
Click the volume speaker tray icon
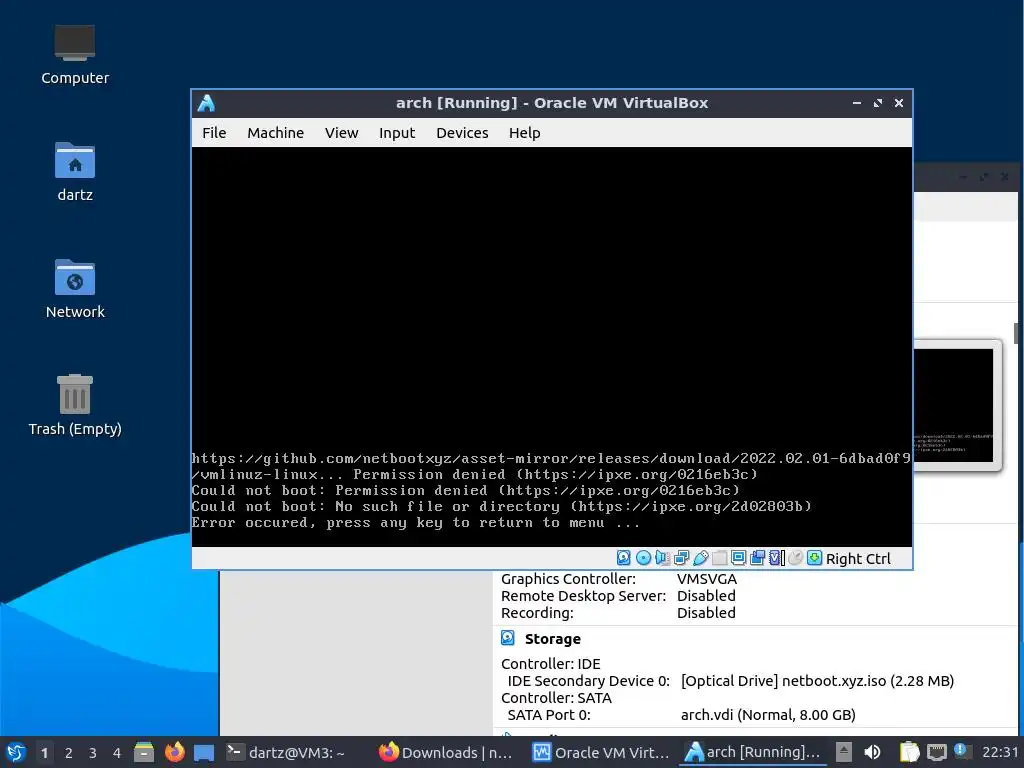tap(872, 752)
